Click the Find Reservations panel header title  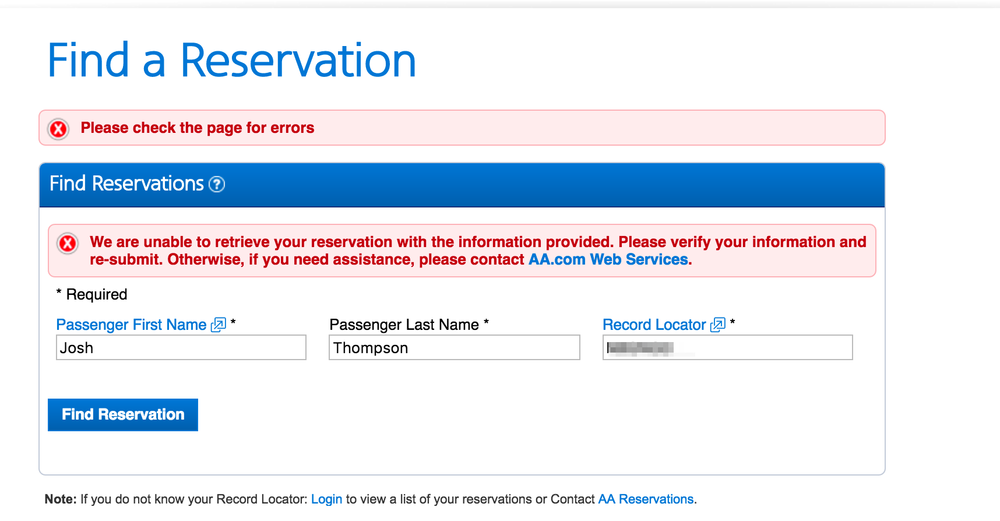(x=126, y=184)
